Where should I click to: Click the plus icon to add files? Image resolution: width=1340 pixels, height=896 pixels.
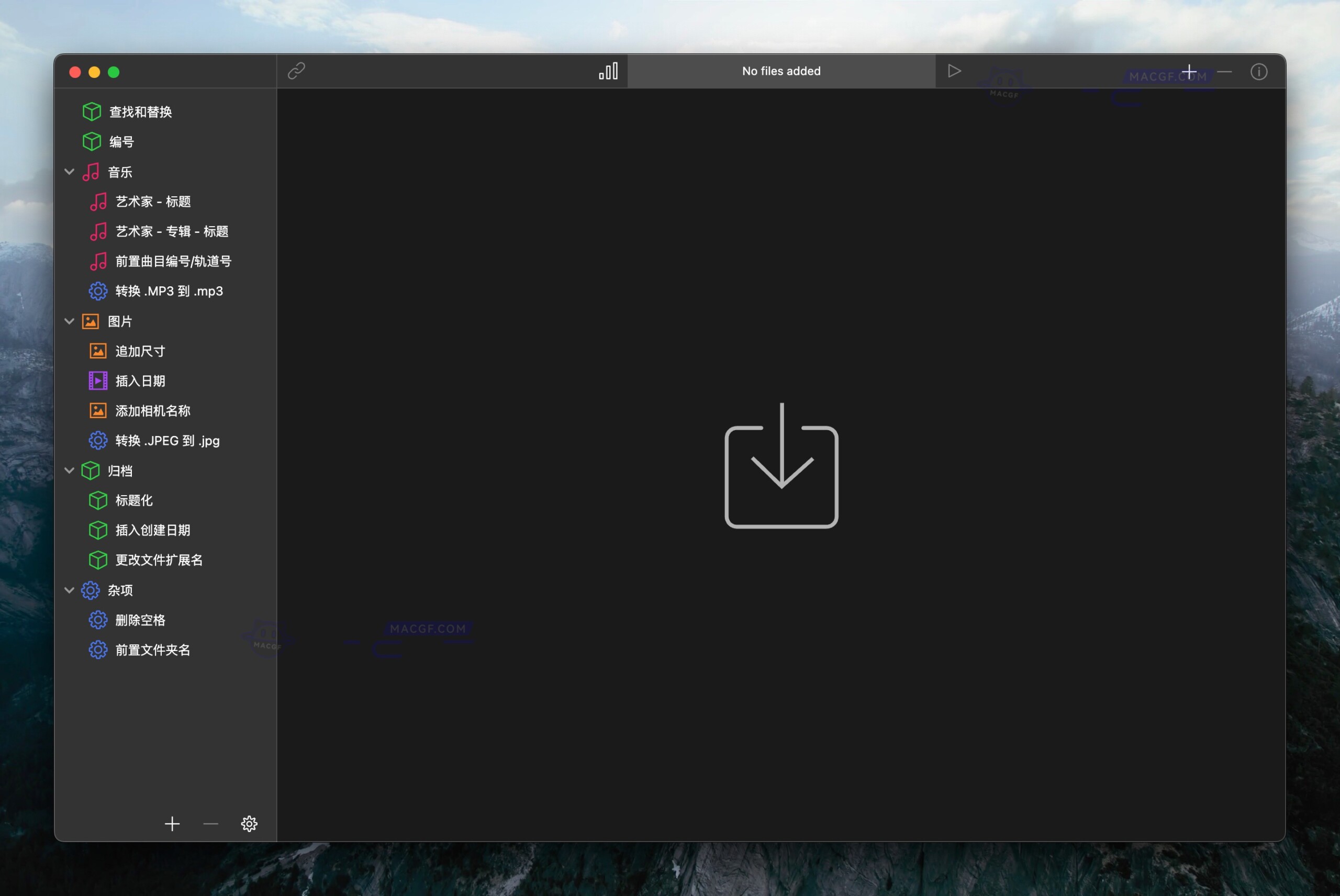(1189, 71)
